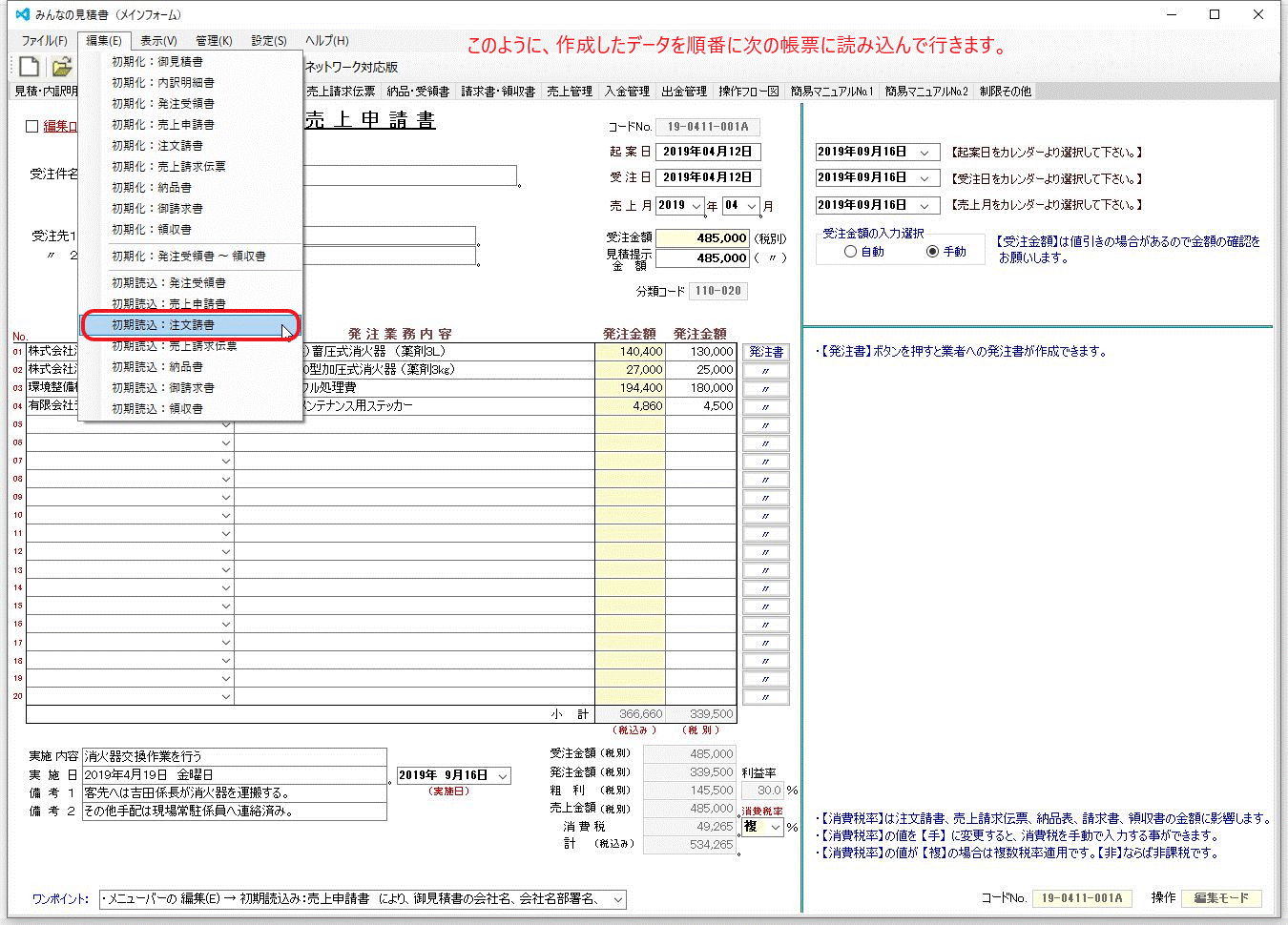Choose 初期化：売上請求伝票 from the menu
The width and height of the screenshot is (1288, 925).
(x=191, y=167)
